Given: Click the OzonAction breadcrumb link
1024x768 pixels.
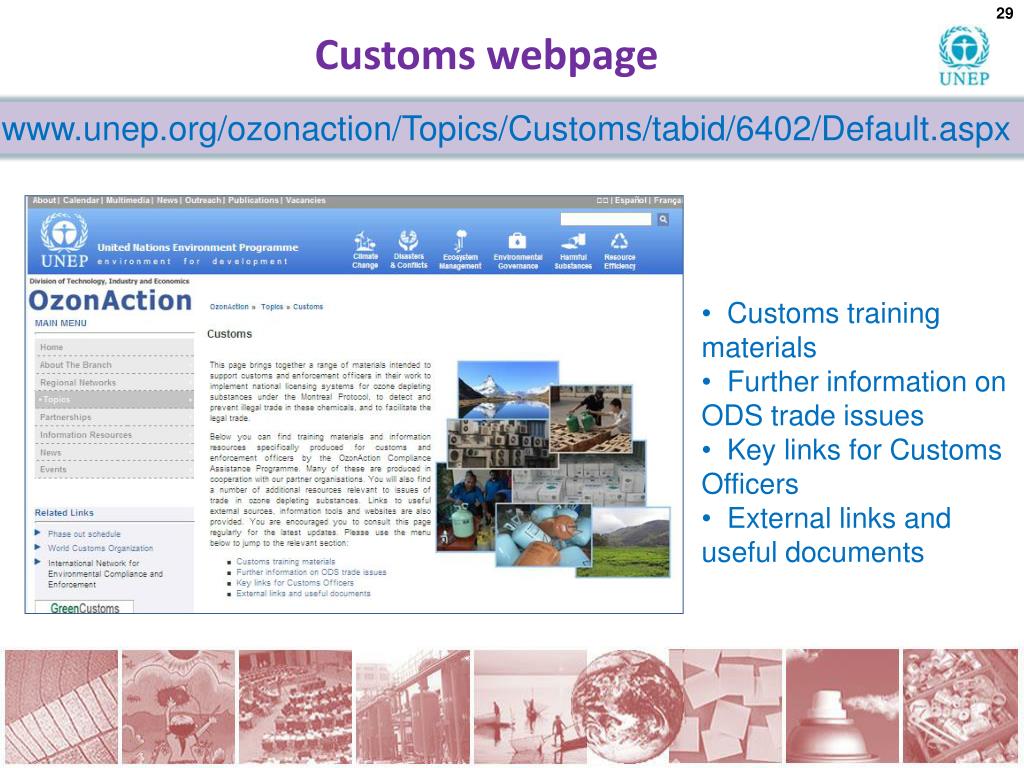Looking at the screenshot, I should [229, 307].
